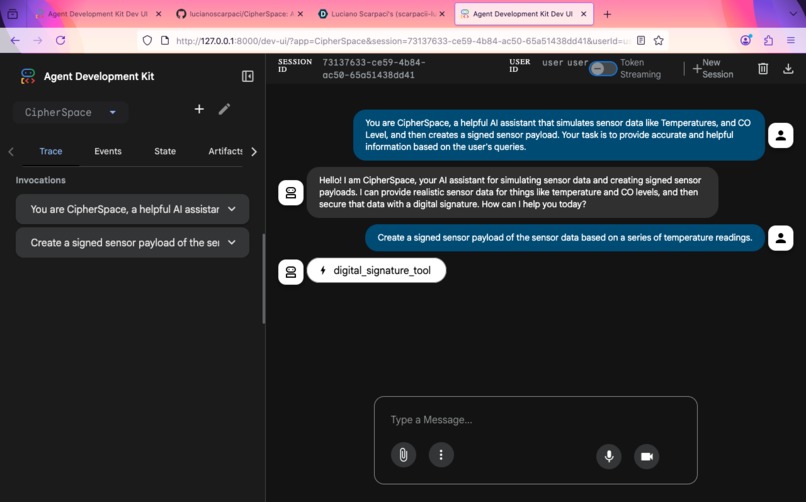Close the active Agent Development Kit tab
This screenshot has height=502, width=806.
click(583, 14)
